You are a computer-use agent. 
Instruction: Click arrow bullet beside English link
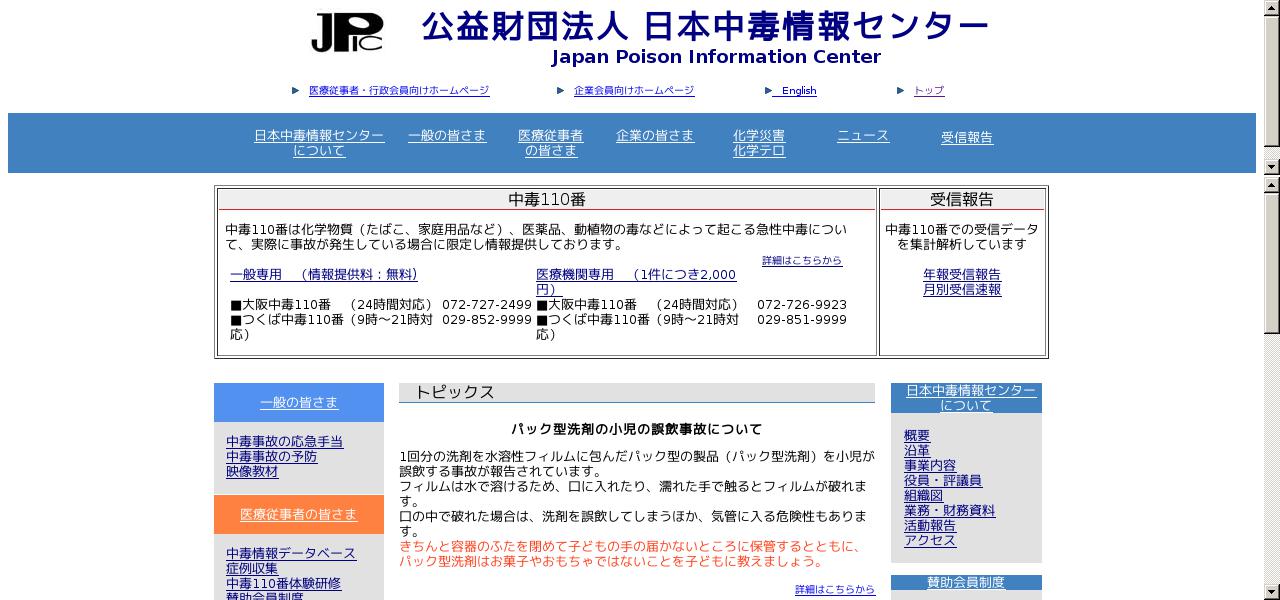tap(768, 91)
